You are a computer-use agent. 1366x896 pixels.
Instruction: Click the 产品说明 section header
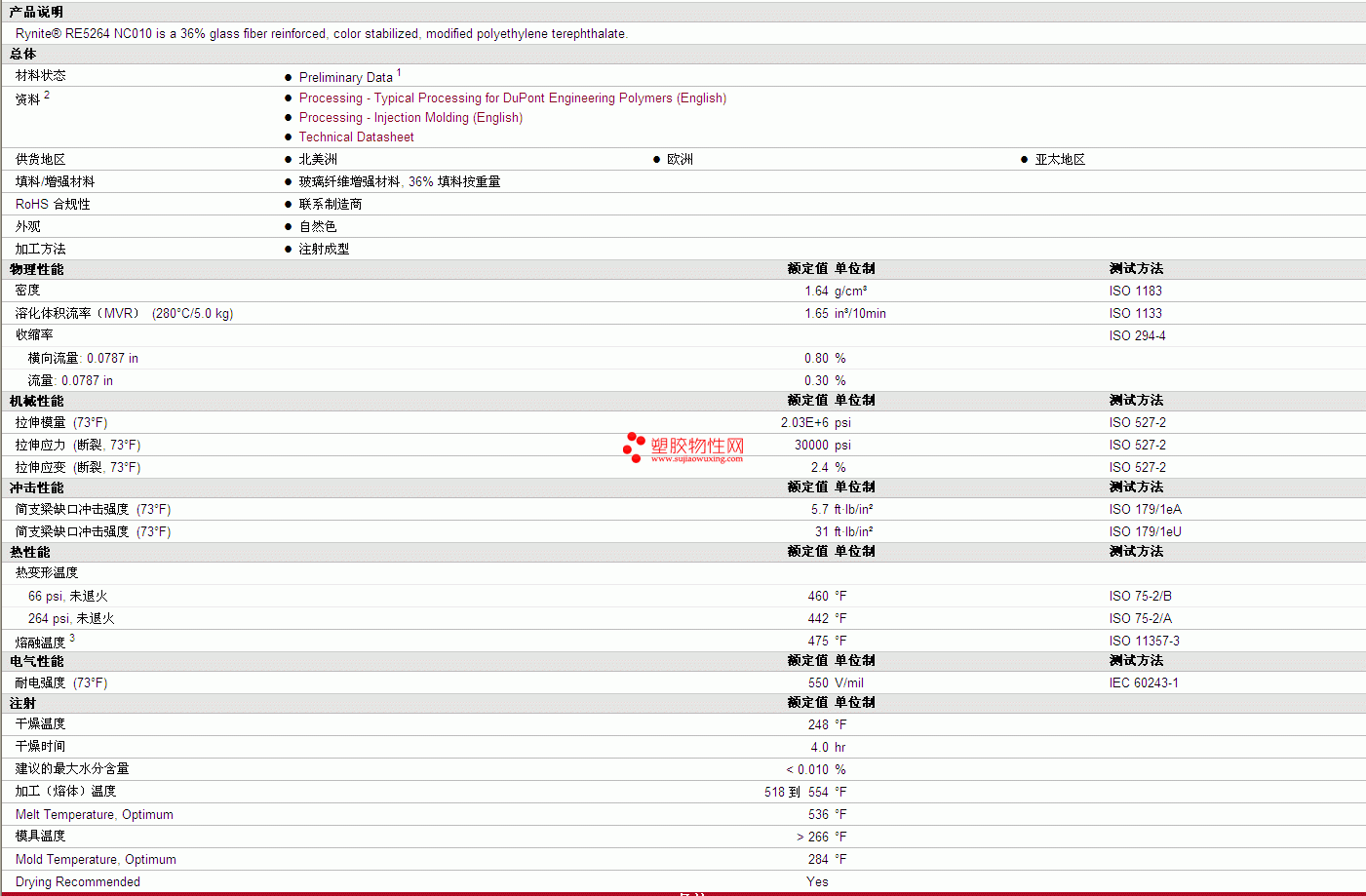point(36,12)
